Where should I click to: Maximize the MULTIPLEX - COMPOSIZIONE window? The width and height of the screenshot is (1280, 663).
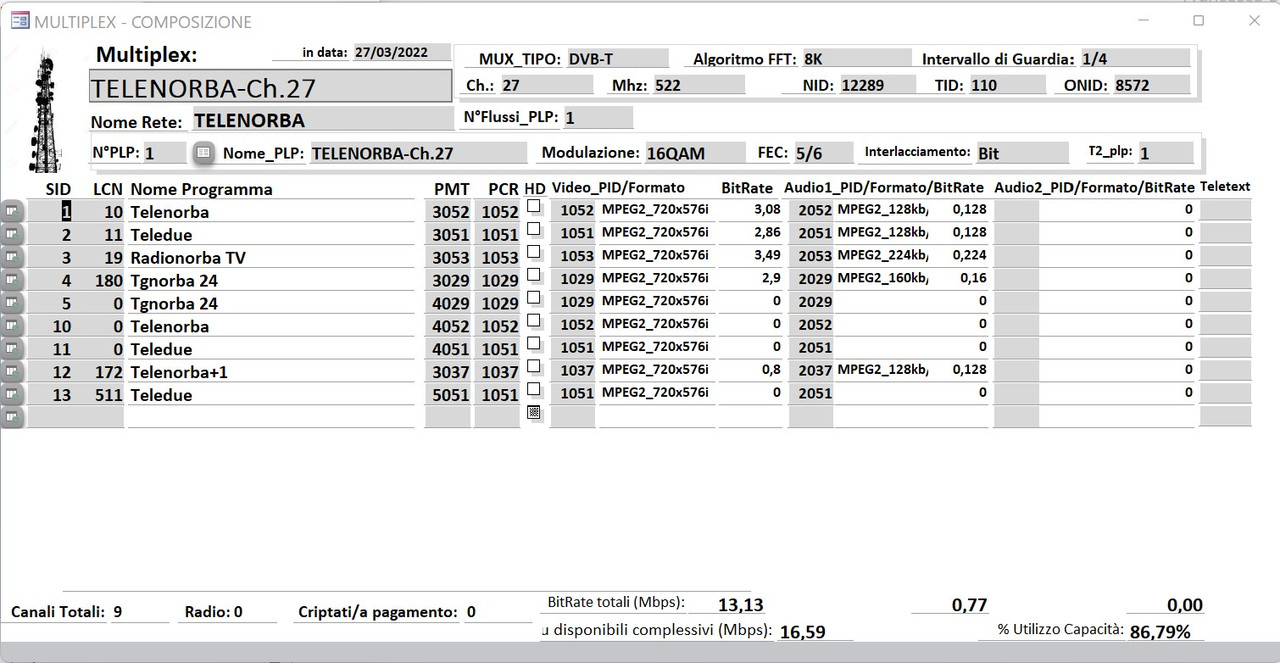point(1198,20)
